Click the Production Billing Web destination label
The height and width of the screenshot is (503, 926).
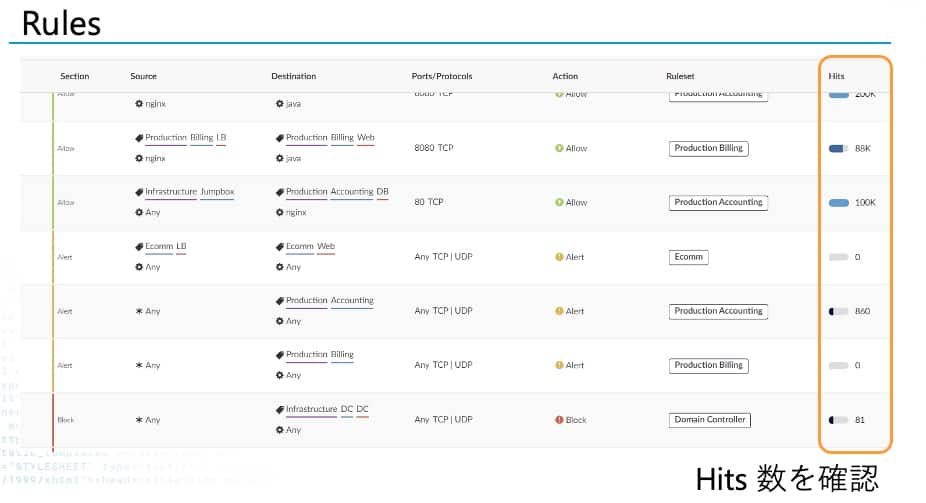click(330, 138)
